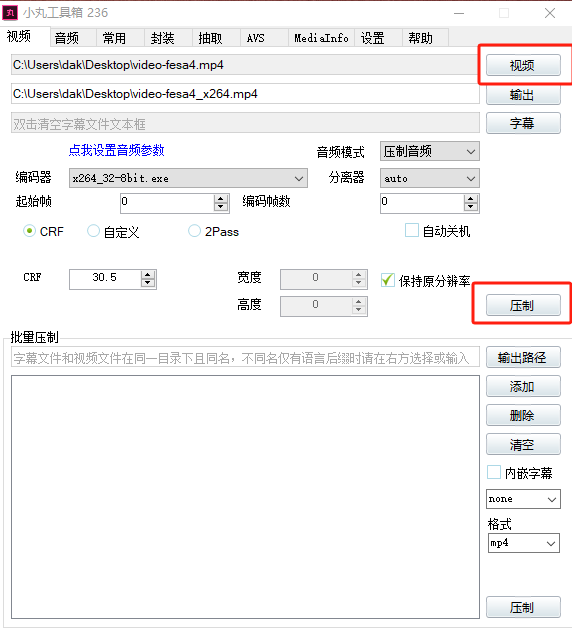Increase 编码帧数 with up arrow
Viewport: 572px width, 629px height.
471,199
